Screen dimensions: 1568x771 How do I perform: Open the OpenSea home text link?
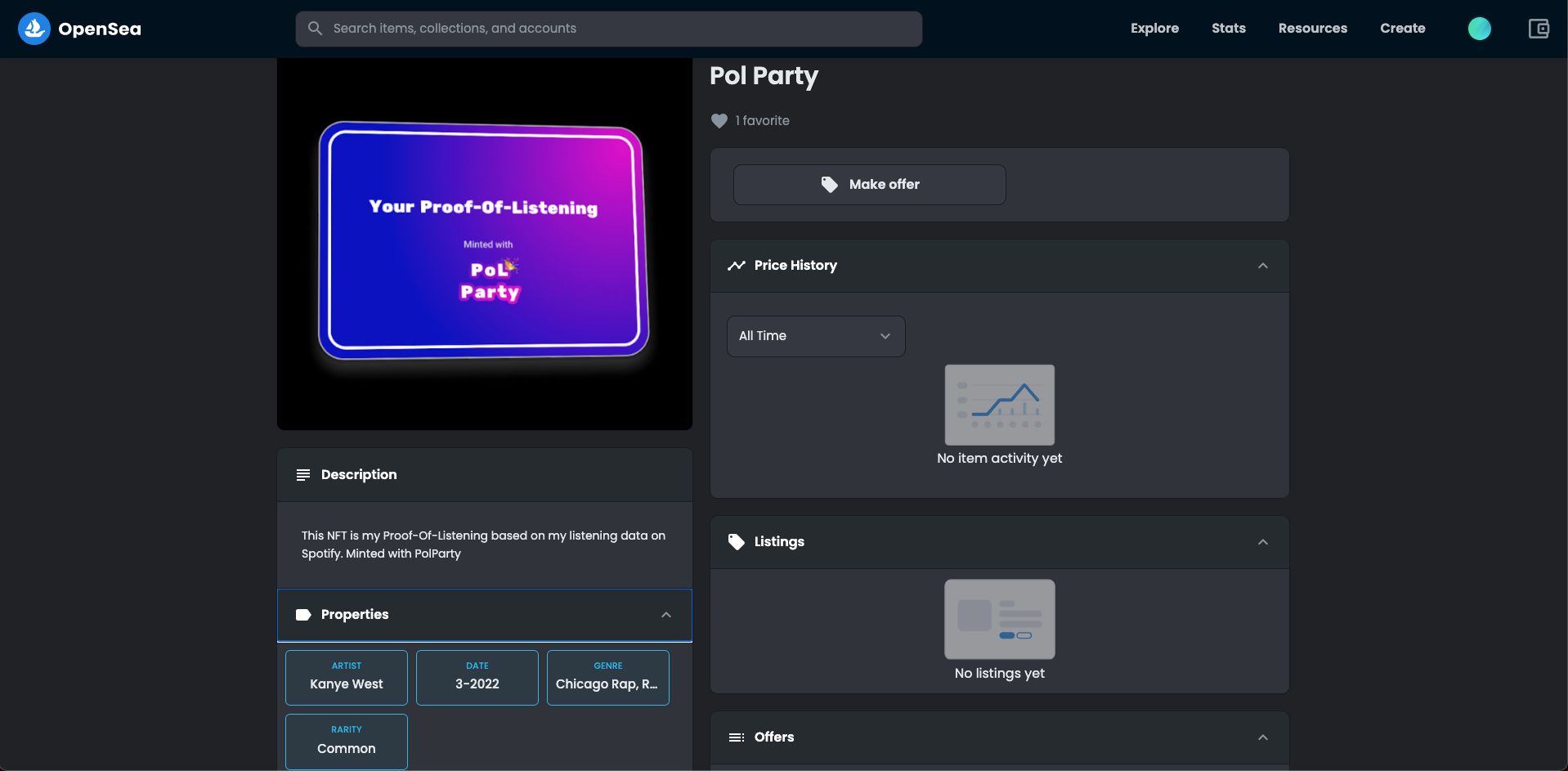pos(100,29)
